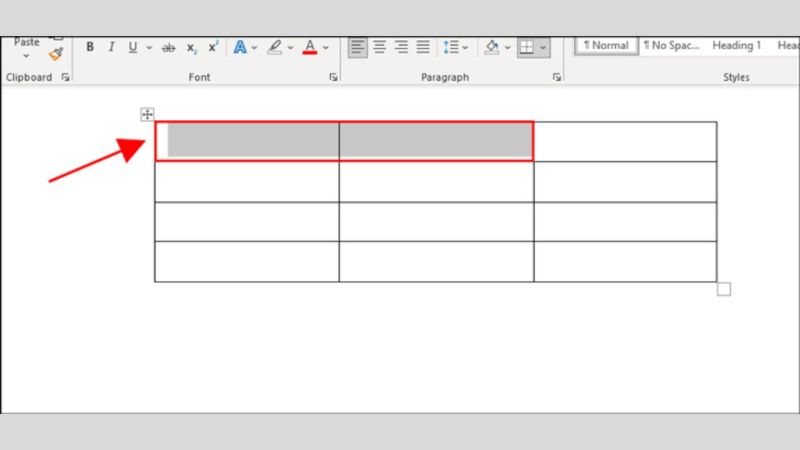Image resolution: width=800 pixels, height=450 pixels.
Task: Open Text Highlight Color dropdown arrow
Action: [x=290, y=47]
